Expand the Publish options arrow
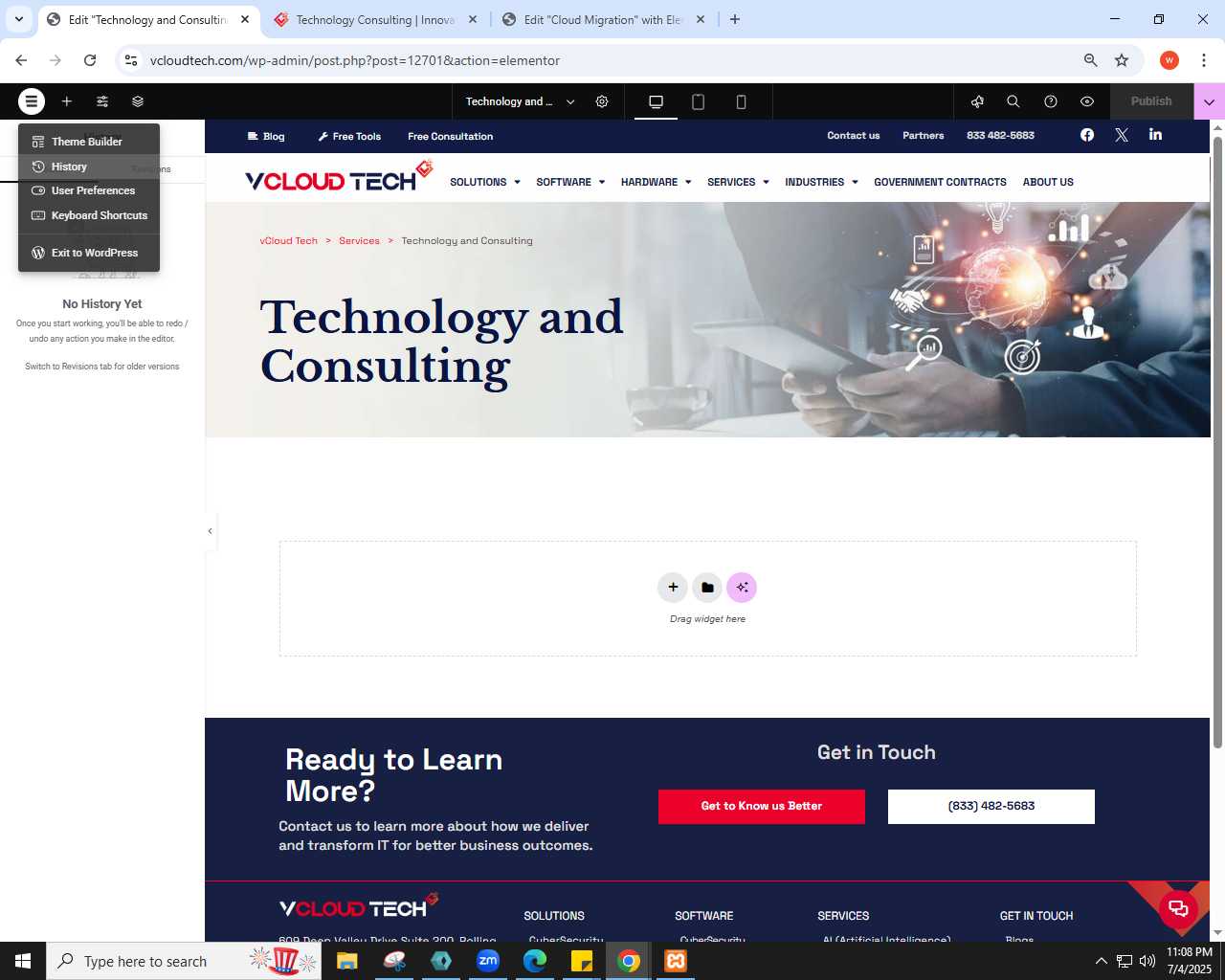Viewport: 1225px width, 980px height. coord(1209,101)
